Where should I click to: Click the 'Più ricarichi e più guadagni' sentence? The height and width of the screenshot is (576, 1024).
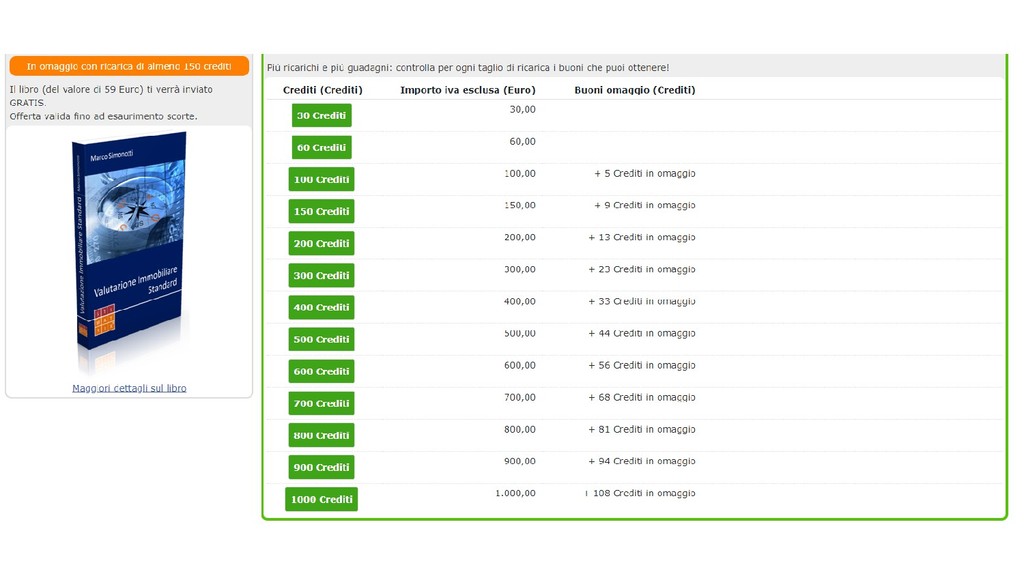[468, 67]
